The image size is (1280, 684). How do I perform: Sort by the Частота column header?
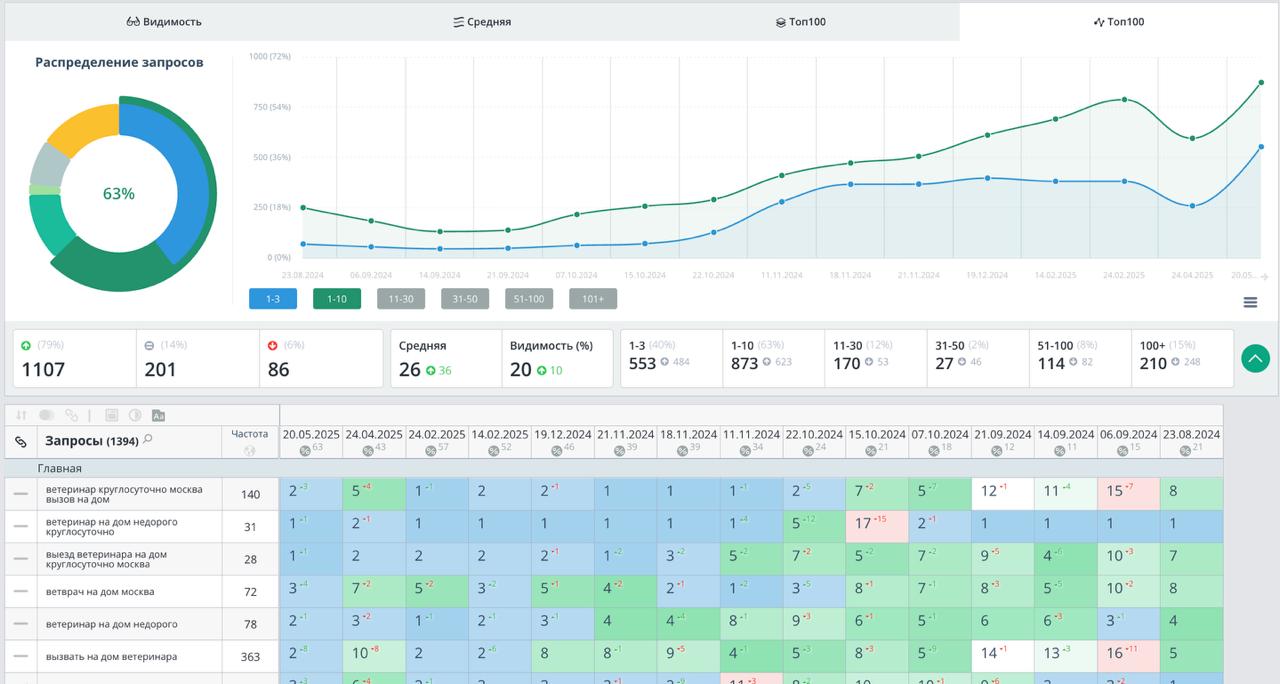tap(250, 434)
